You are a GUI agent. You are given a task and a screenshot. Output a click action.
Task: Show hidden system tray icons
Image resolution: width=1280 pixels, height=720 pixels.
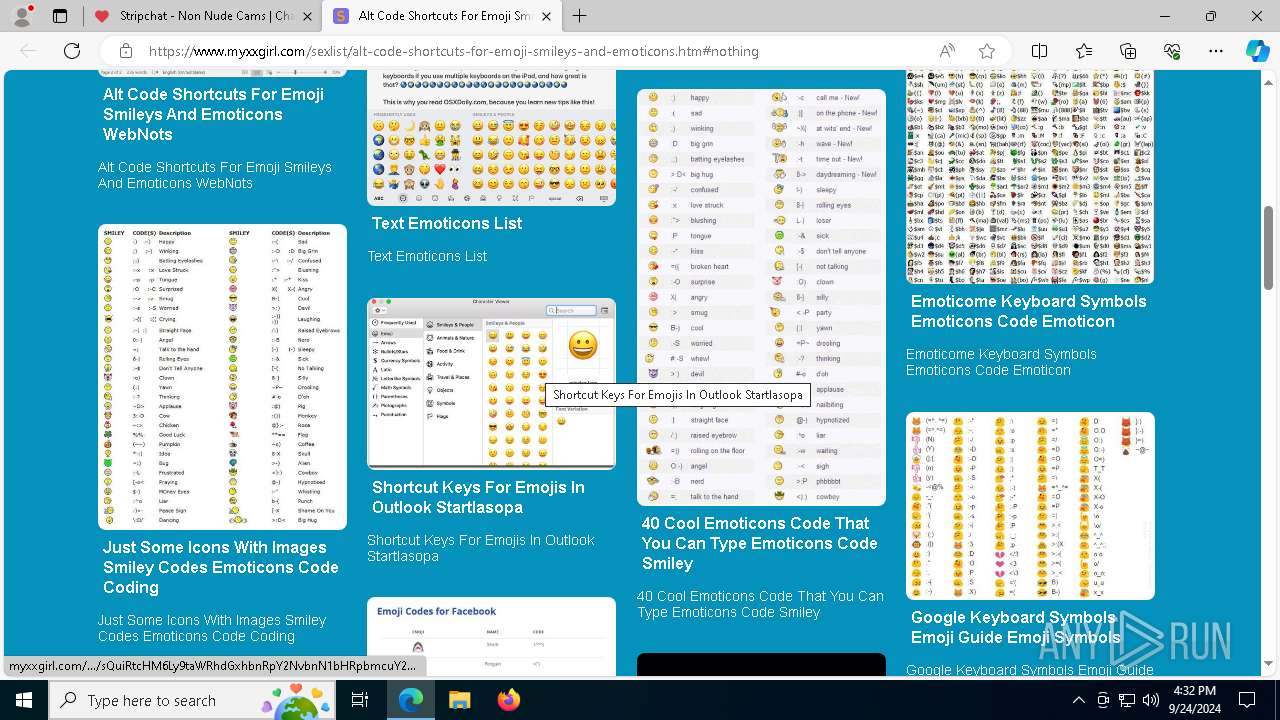tap(1078, 700)
